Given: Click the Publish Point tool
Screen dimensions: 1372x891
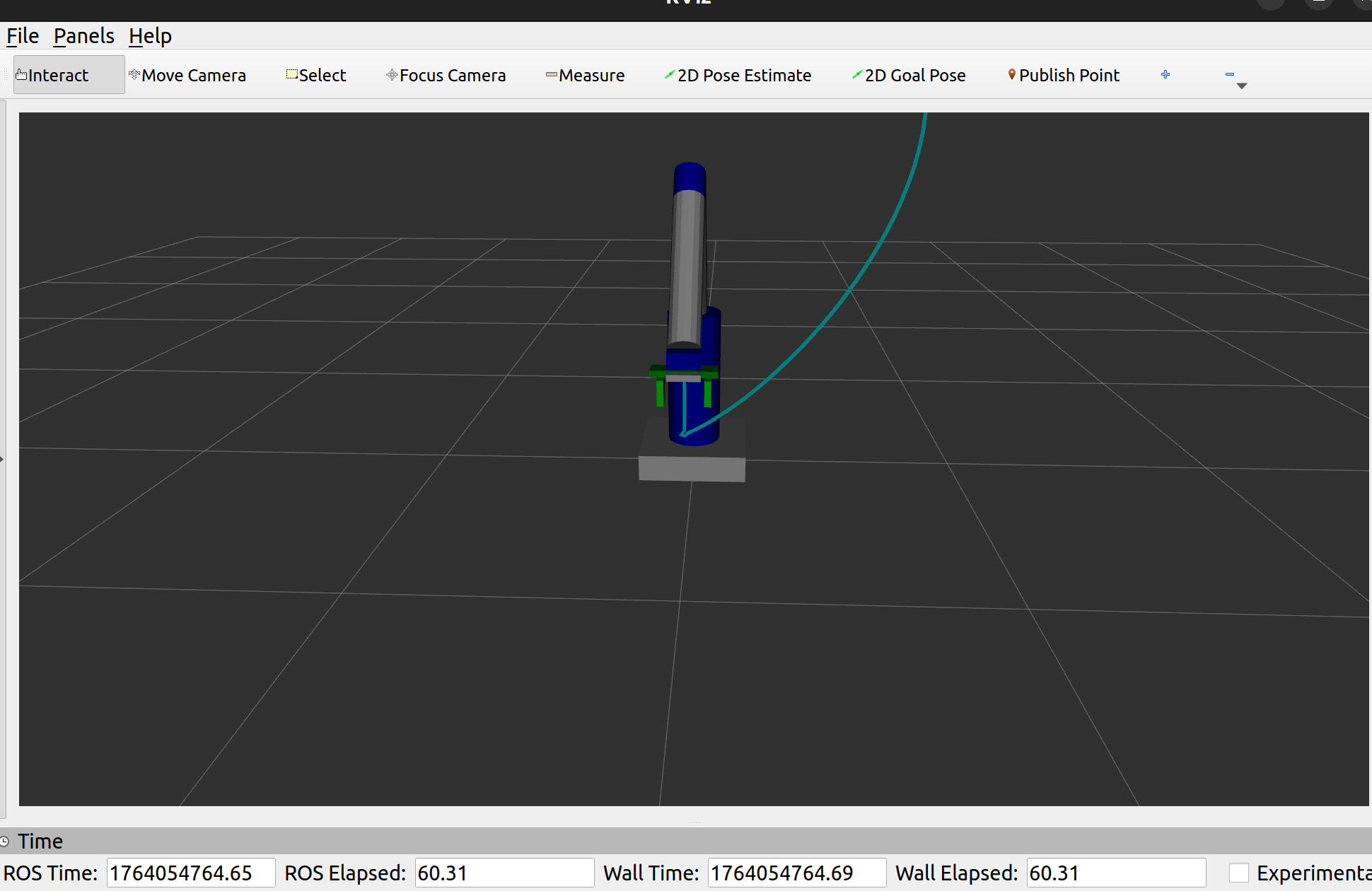Looking at the screenshot, I should coord(1064,75).
